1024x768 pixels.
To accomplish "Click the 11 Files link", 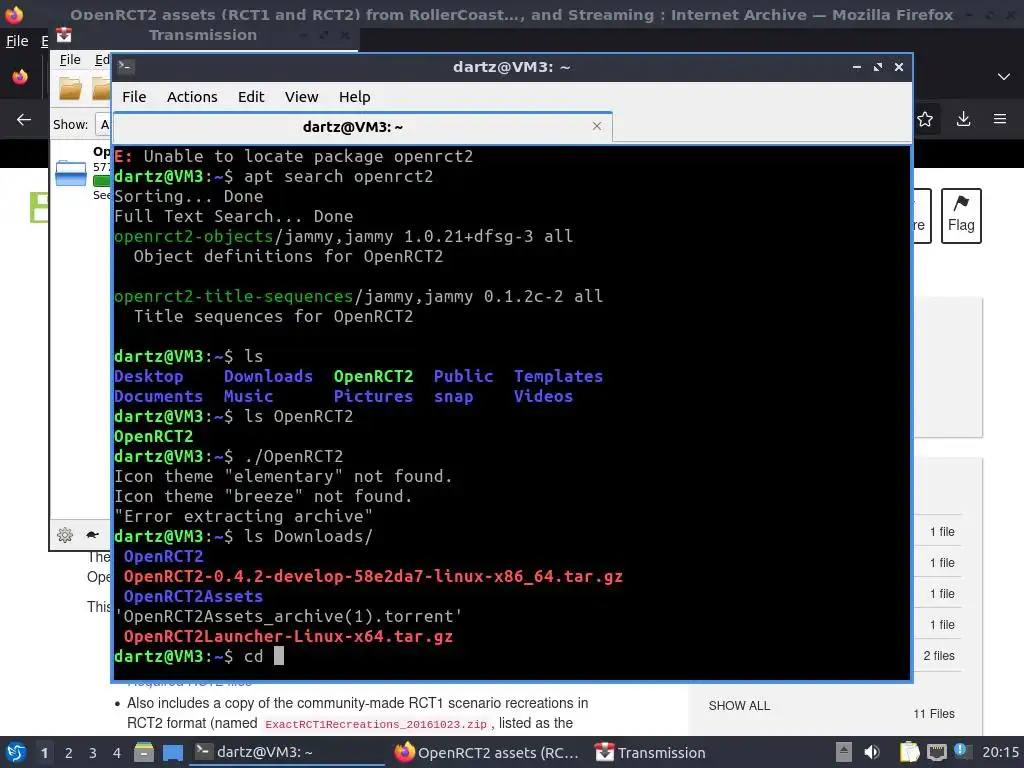I will pos(934,714).
